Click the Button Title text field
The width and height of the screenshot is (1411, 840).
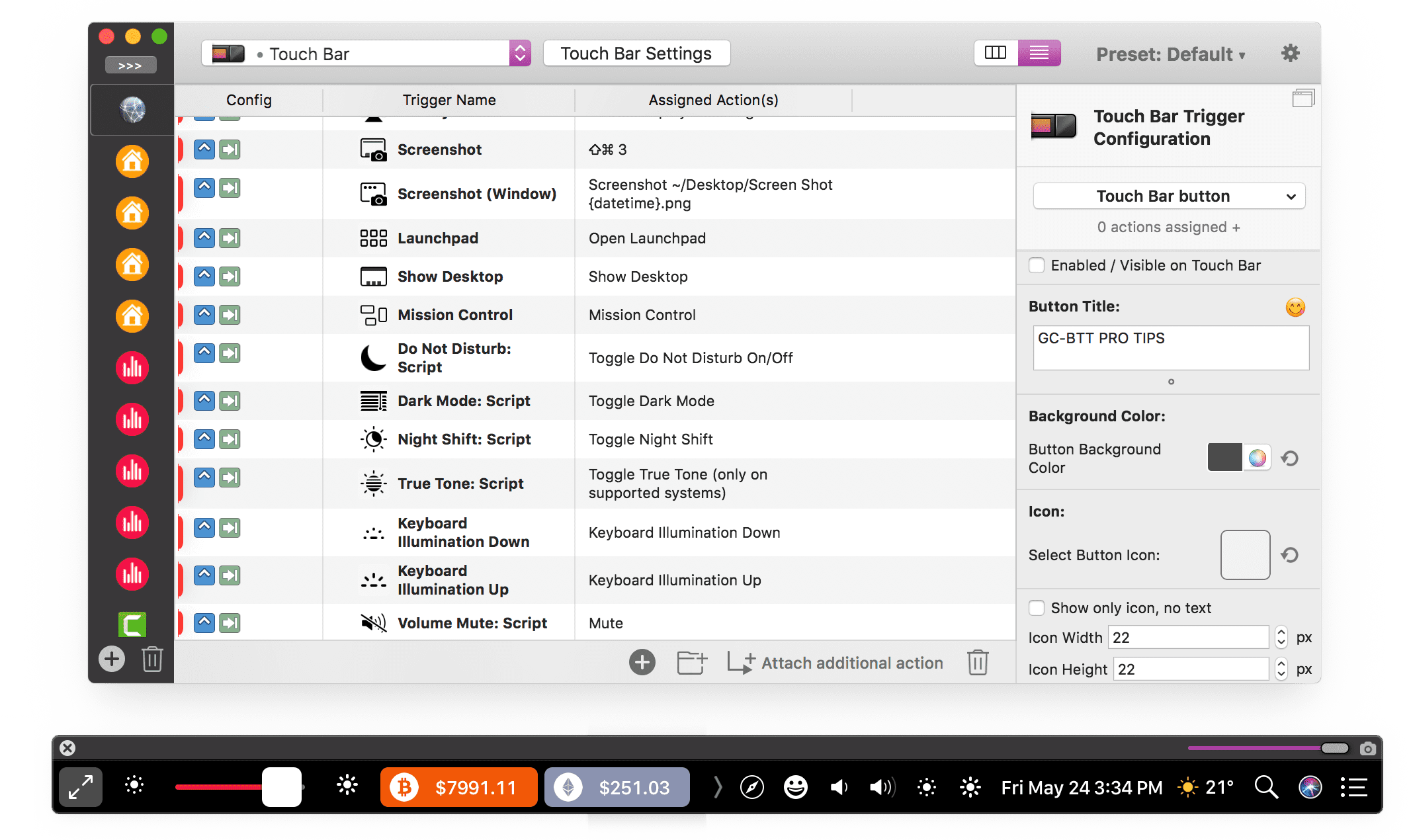[x=1171, y=347]
